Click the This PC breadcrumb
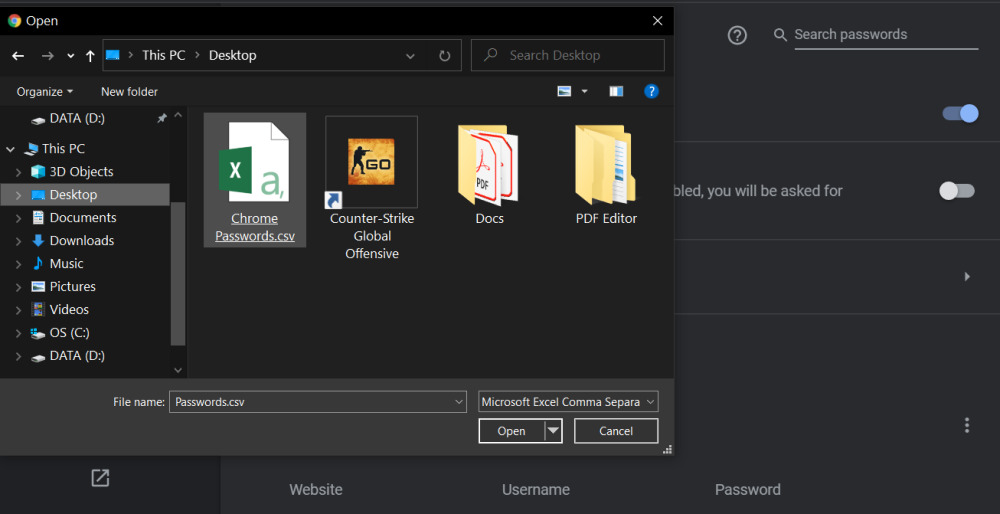The width and height of the screenshot is (1000, 514). click(x=163, y=55)
